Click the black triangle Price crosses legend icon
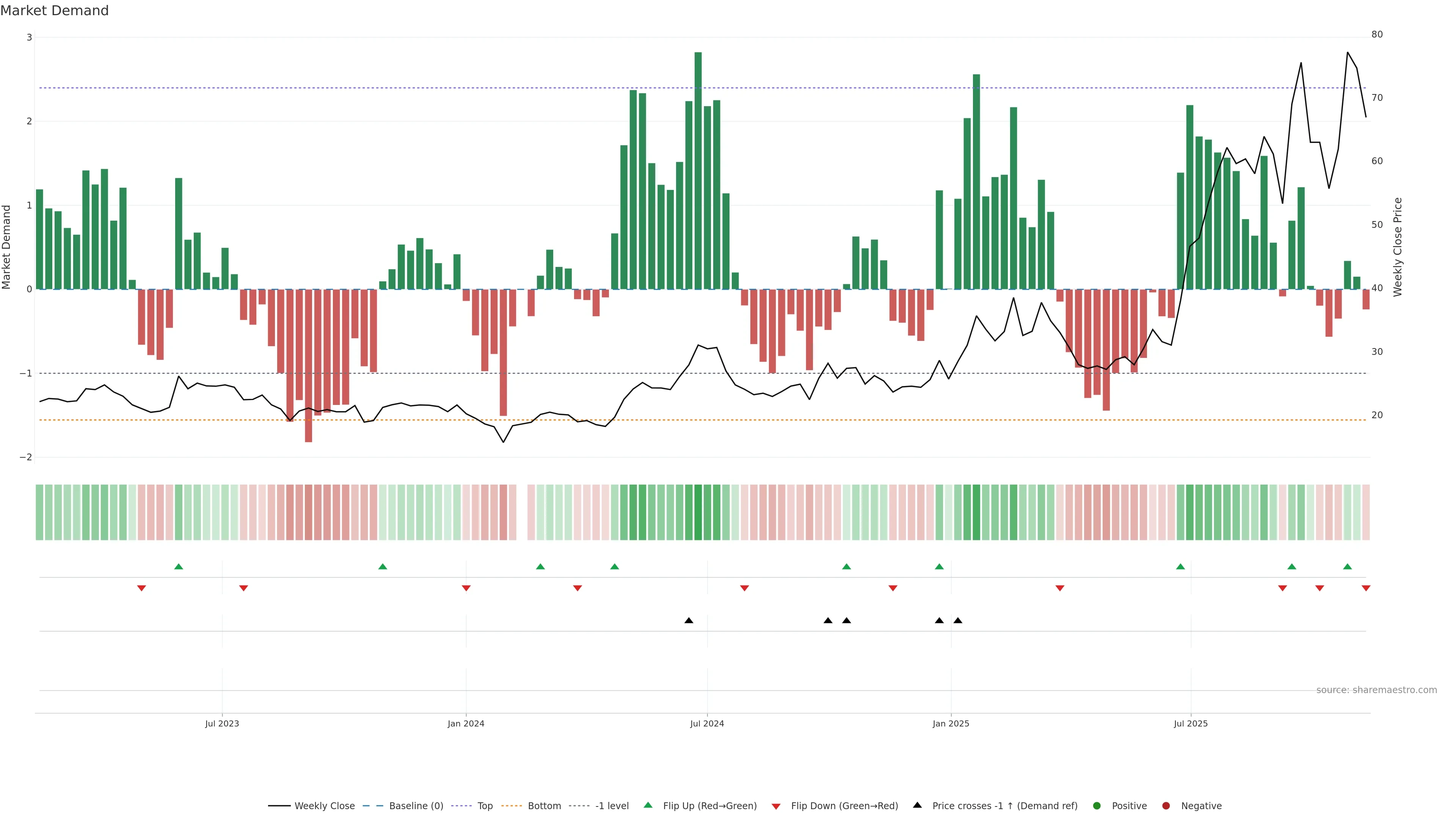Screen dimensions: 1456x819 (x=917, y=805)
